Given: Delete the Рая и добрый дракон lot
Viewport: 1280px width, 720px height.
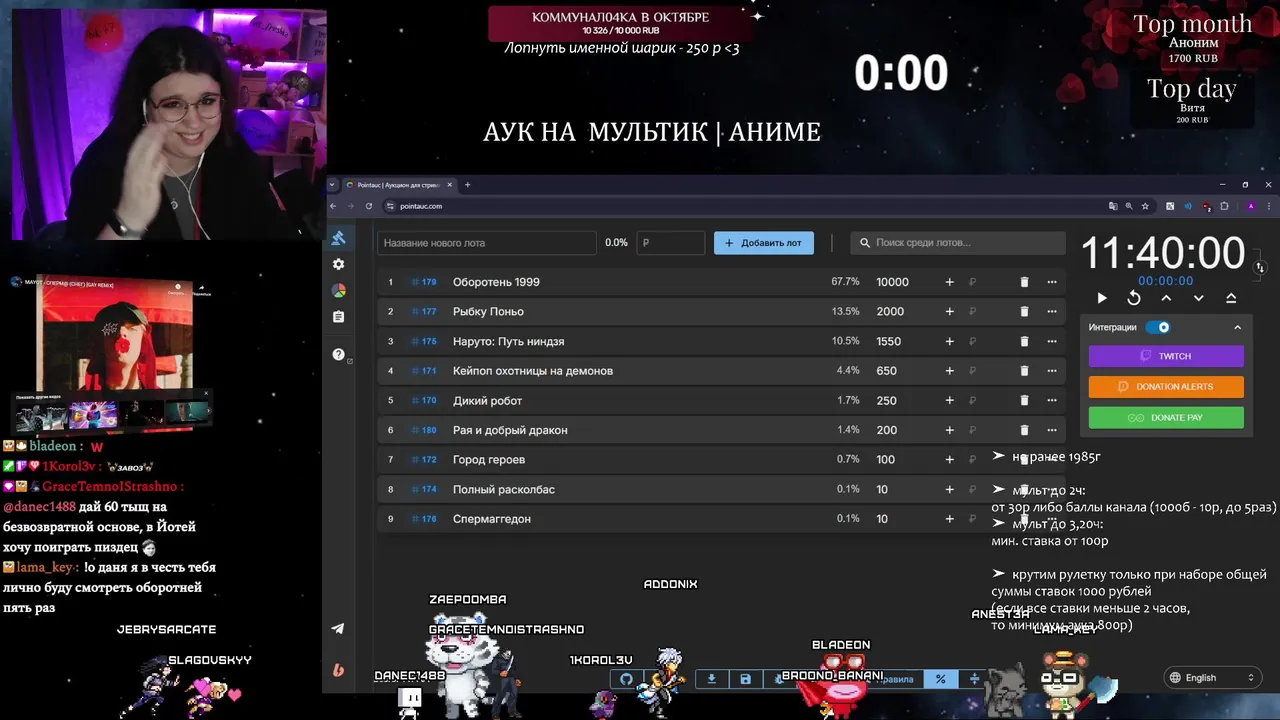Looking at the screenshot, I should (x=1024, y=430).
